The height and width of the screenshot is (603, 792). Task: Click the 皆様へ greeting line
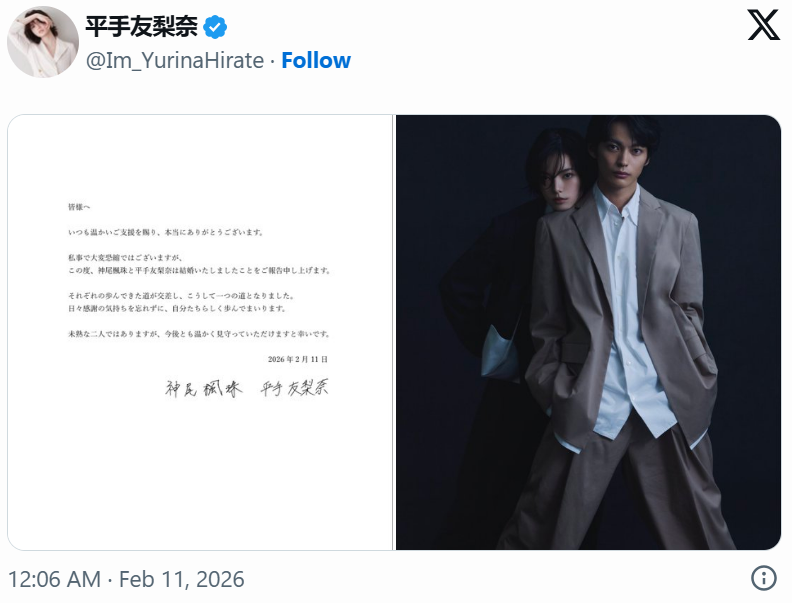[x=79, y=207]
